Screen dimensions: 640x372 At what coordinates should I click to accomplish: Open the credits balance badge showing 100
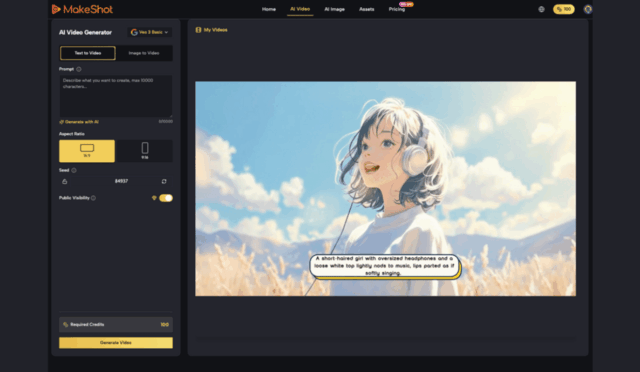(x=564, y=9)
